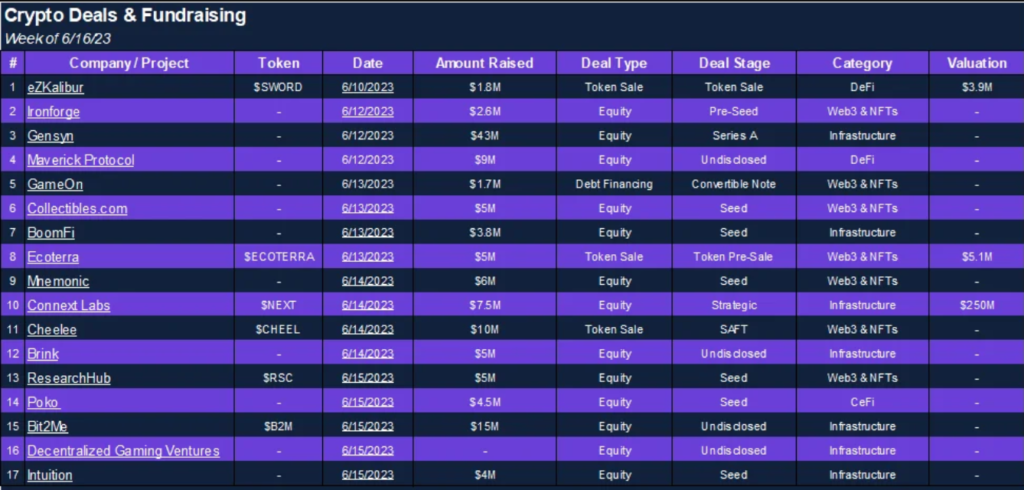The image size is (1024, 490).
Task: Select the $1.8M amount raised cell
Action: point(485,87)
